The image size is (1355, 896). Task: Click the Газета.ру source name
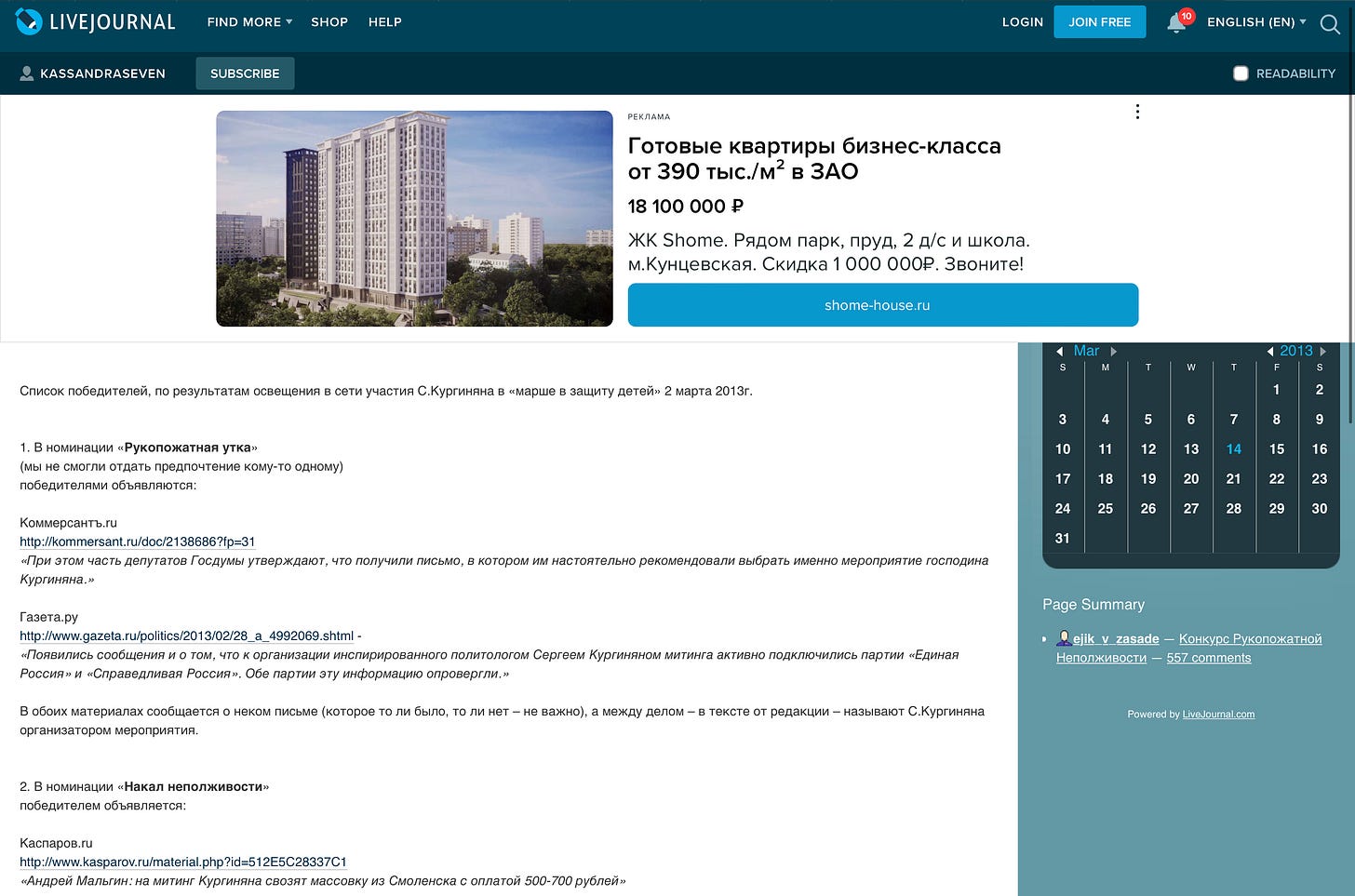(49, 617)
